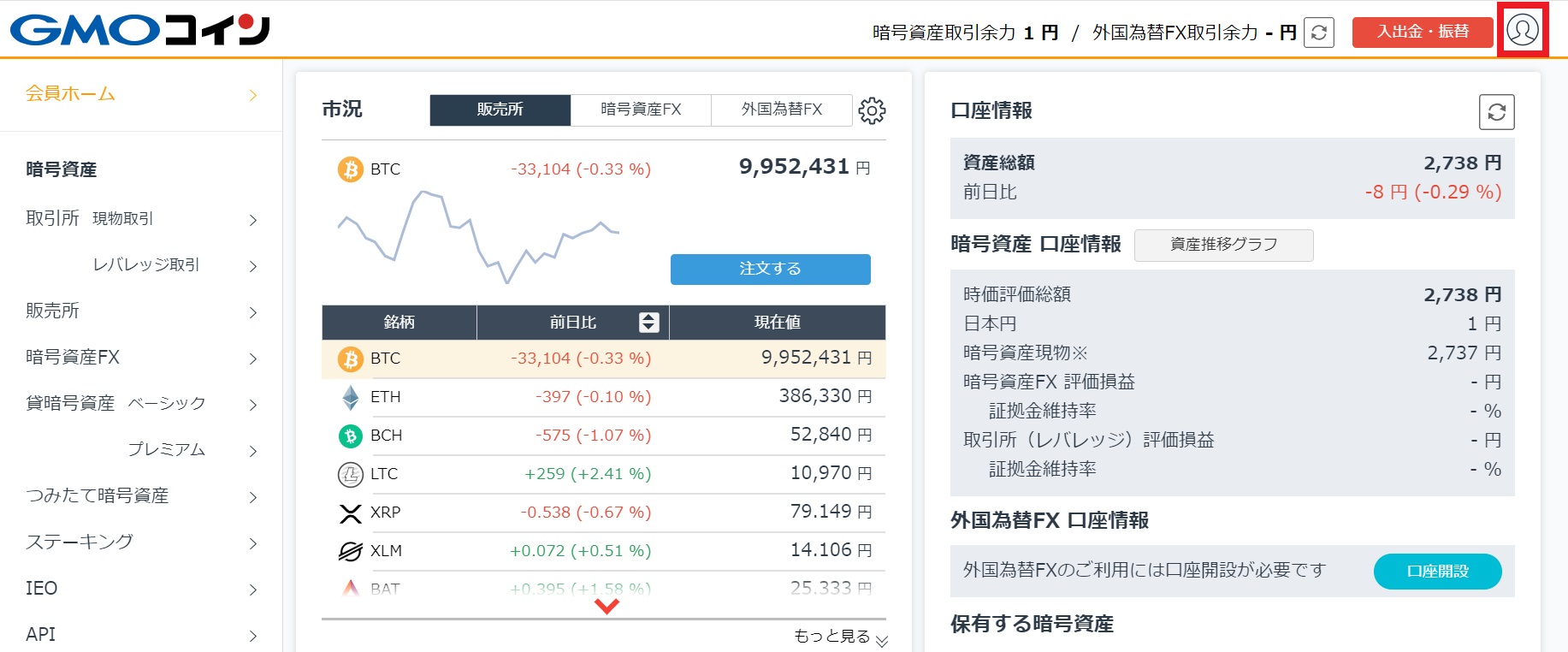
Task: Click 前日比 value -8 円 (-0.29 %)
Action: (x=1433, y=192)
